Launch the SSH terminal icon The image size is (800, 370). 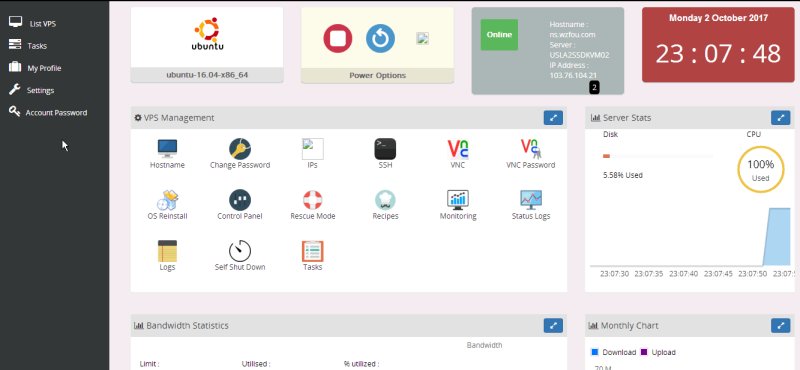(385, 149)
